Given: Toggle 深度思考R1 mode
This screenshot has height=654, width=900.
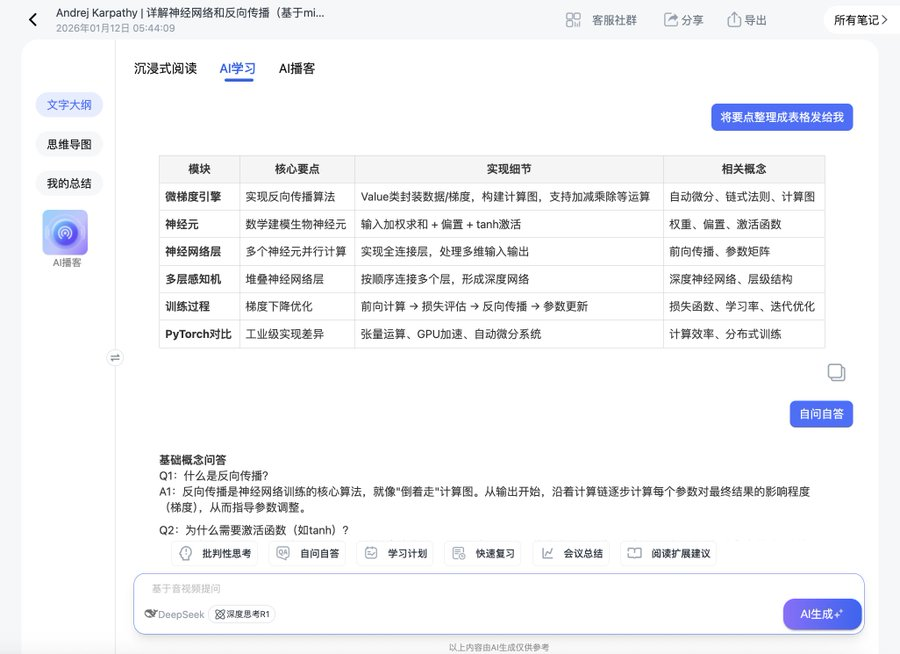Looking at the screenshot, I should (x=243, y=614).
